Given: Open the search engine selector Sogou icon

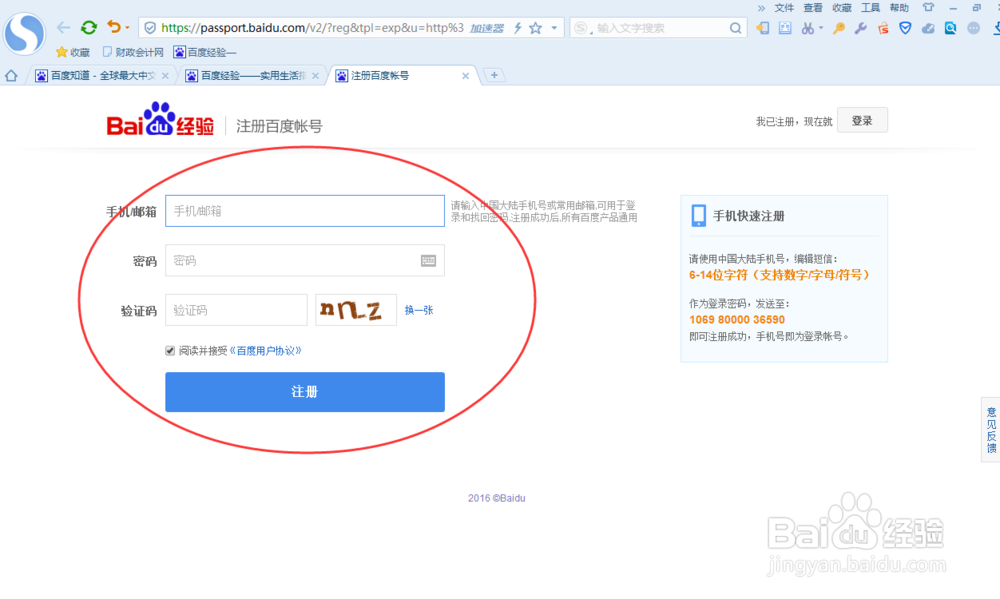Looking at the screenshot, I should click(x=581, y=28).
